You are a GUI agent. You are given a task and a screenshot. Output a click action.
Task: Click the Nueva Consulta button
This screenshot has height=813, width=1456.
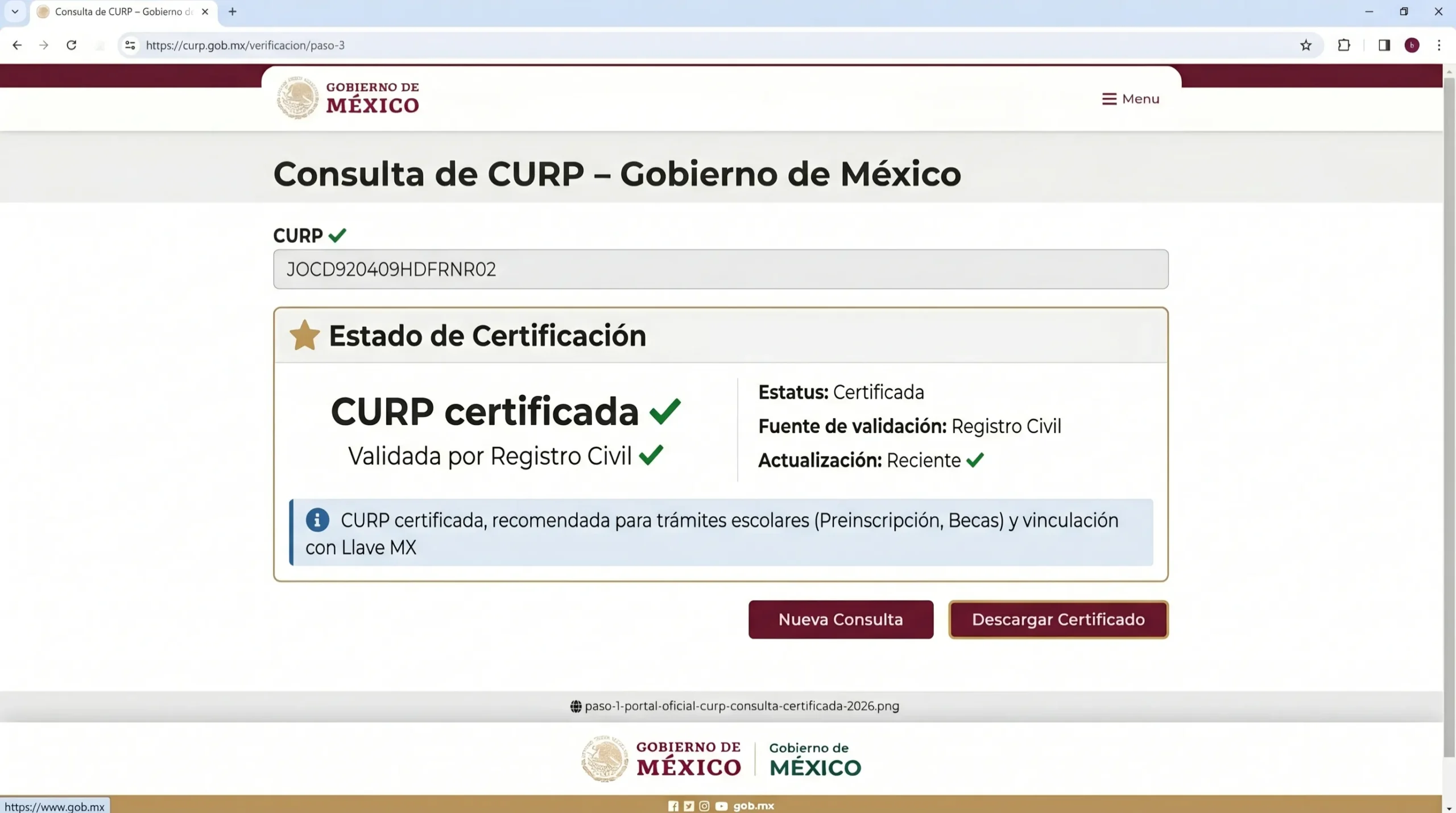(x=841, y=619)
